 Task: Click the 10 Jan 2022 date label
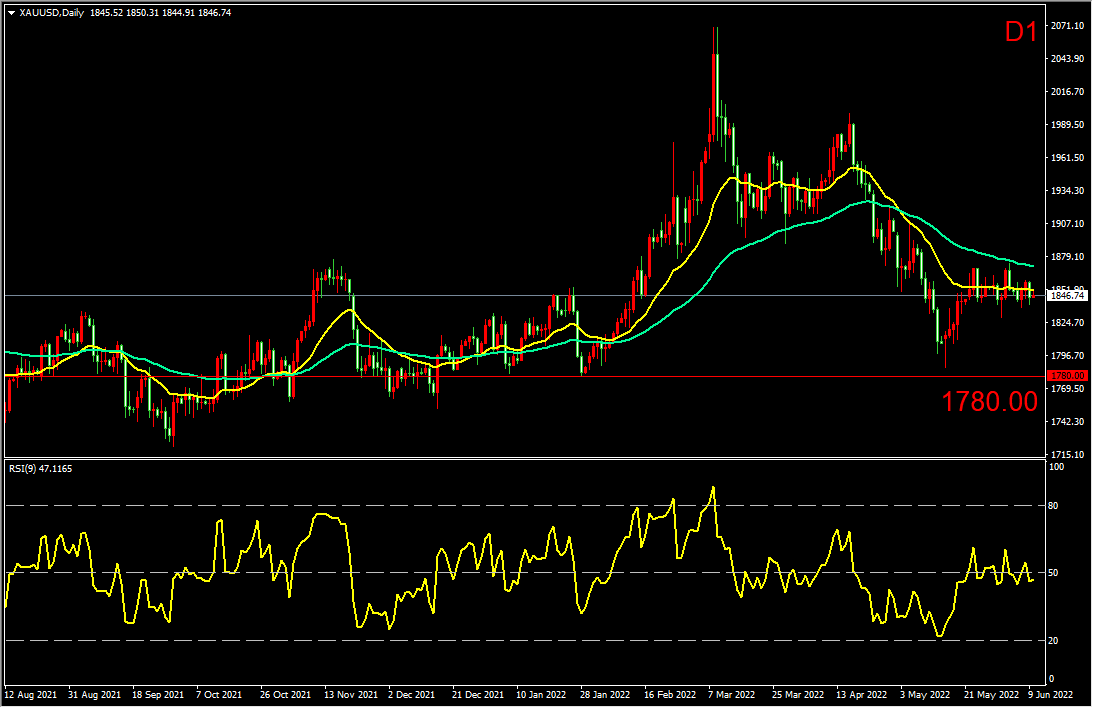541,695
